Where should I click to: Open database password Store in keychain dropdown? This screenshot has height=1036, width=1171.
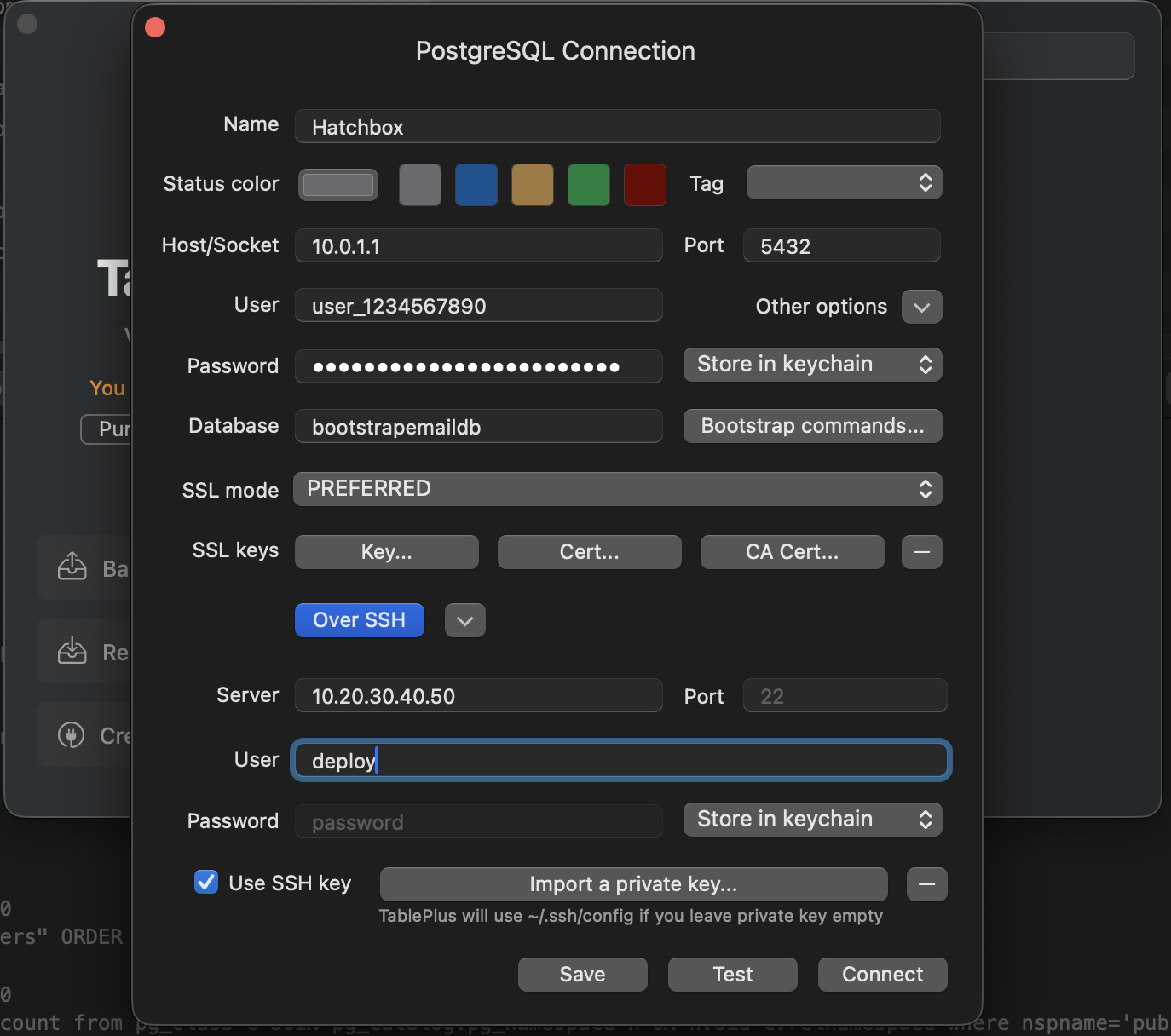pyautogui.click(x=812, y=365)
